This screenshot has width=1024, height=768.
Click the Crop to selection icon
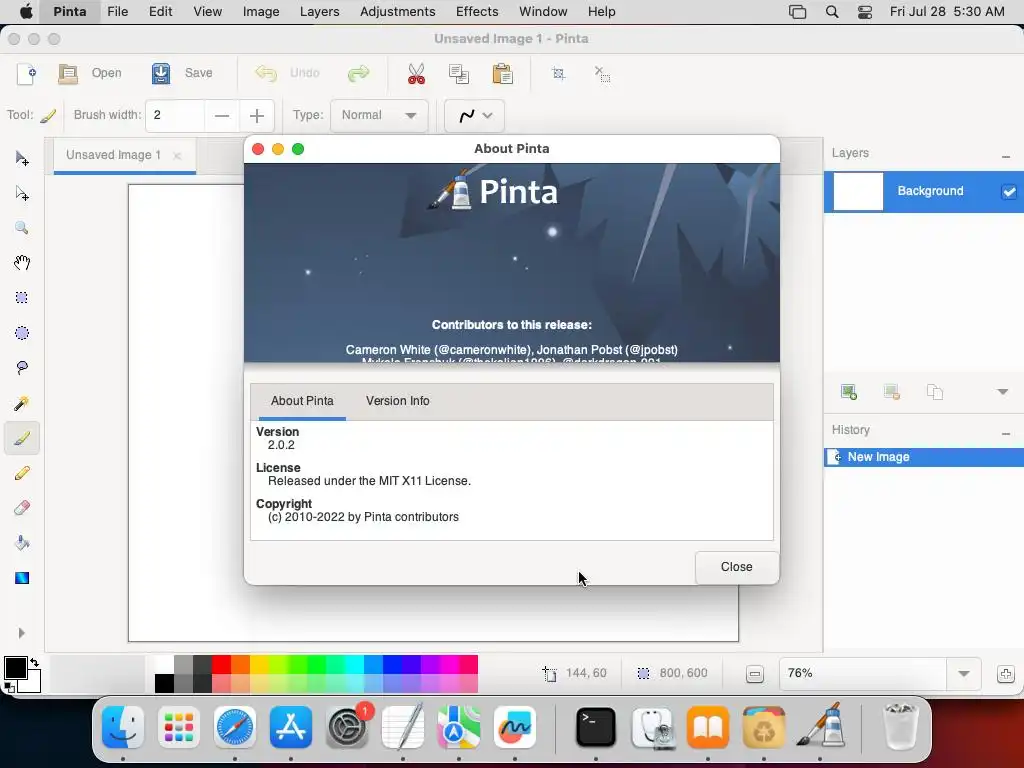click(558, 73)
